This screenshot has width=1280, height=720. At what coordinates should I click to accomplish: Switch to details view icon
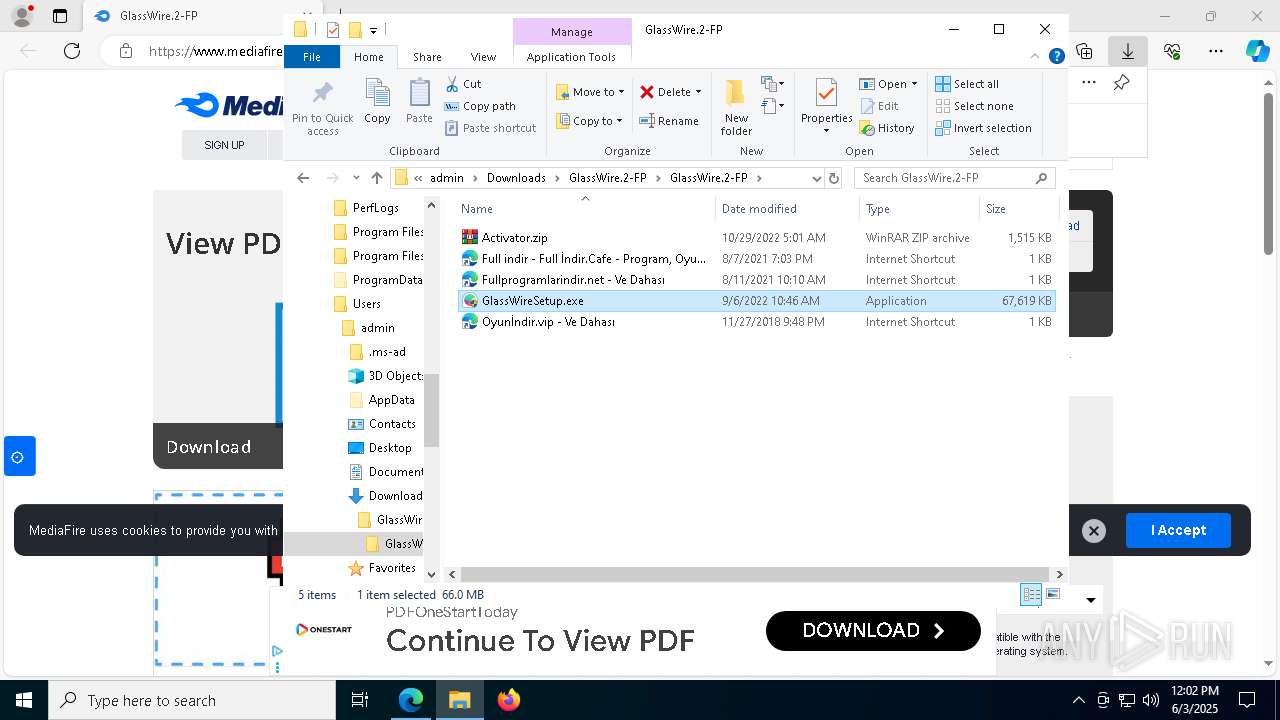[1031, 595]
